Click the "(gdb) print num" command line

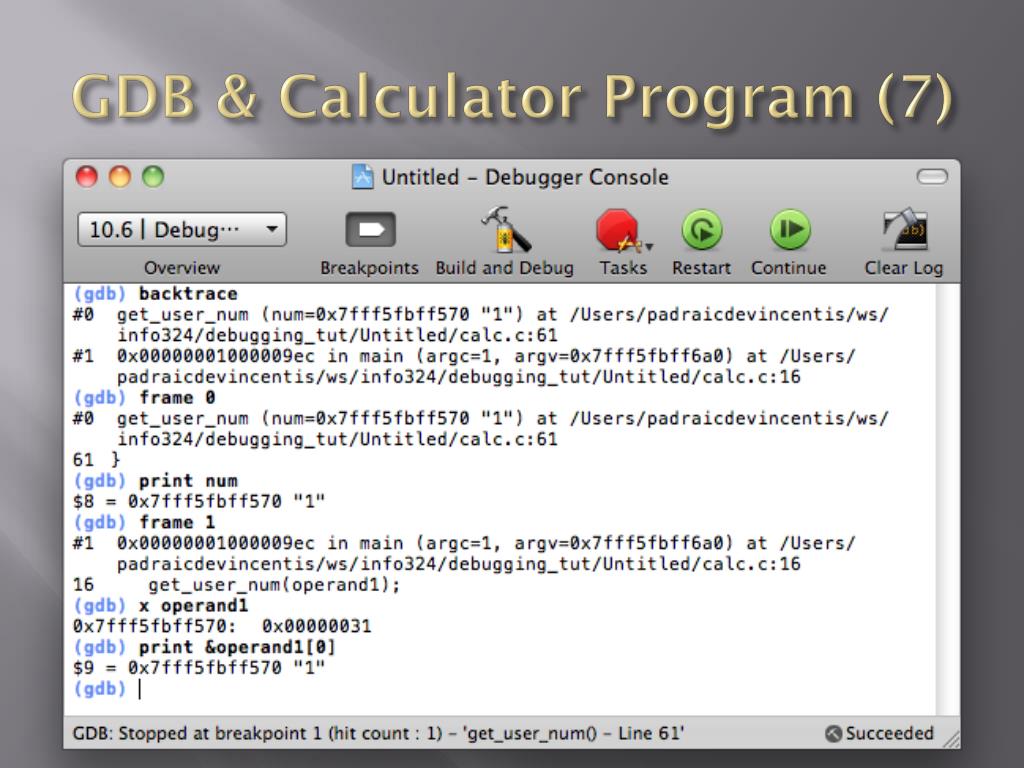155,481
